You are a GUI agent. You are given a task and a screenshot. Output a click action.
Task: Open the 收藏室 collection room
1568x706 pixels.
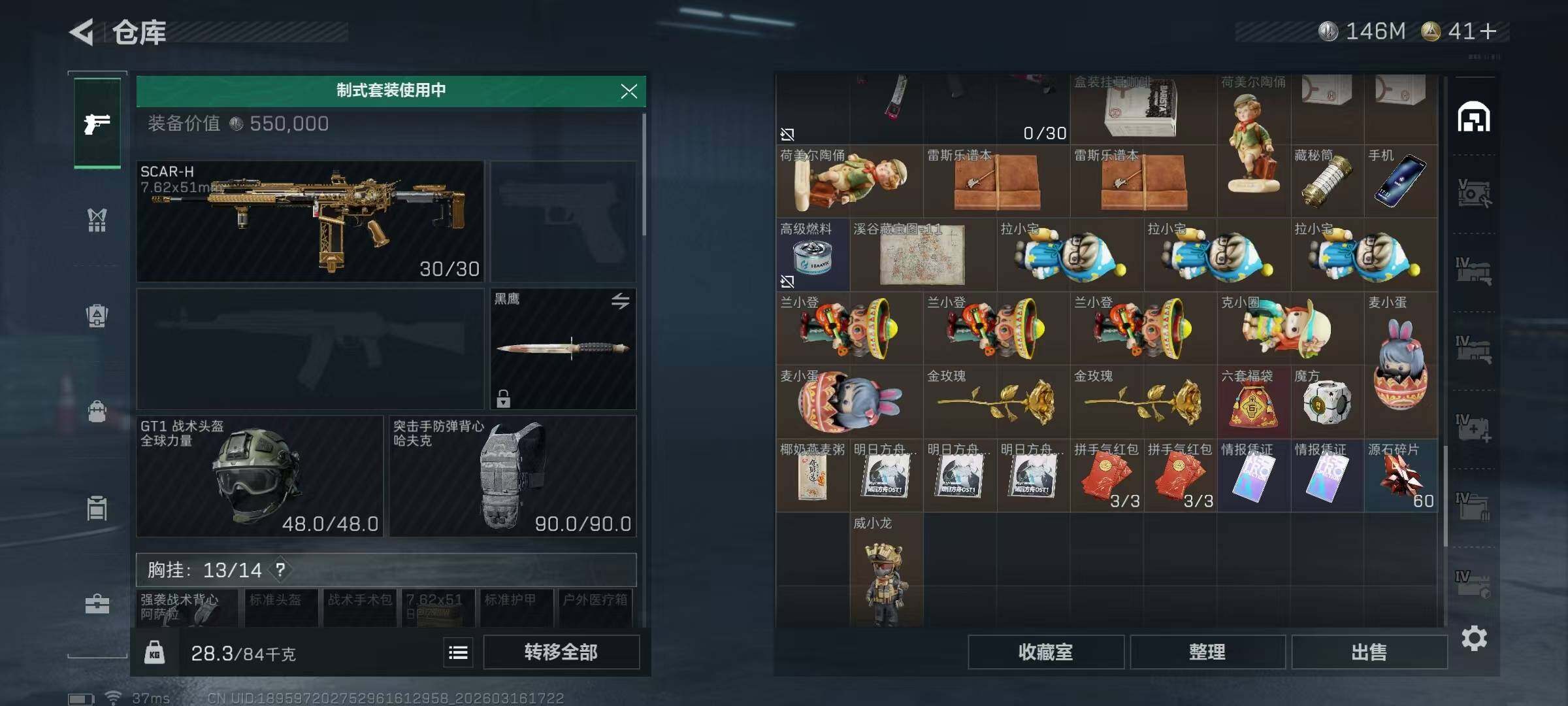tap(1045, 652)
